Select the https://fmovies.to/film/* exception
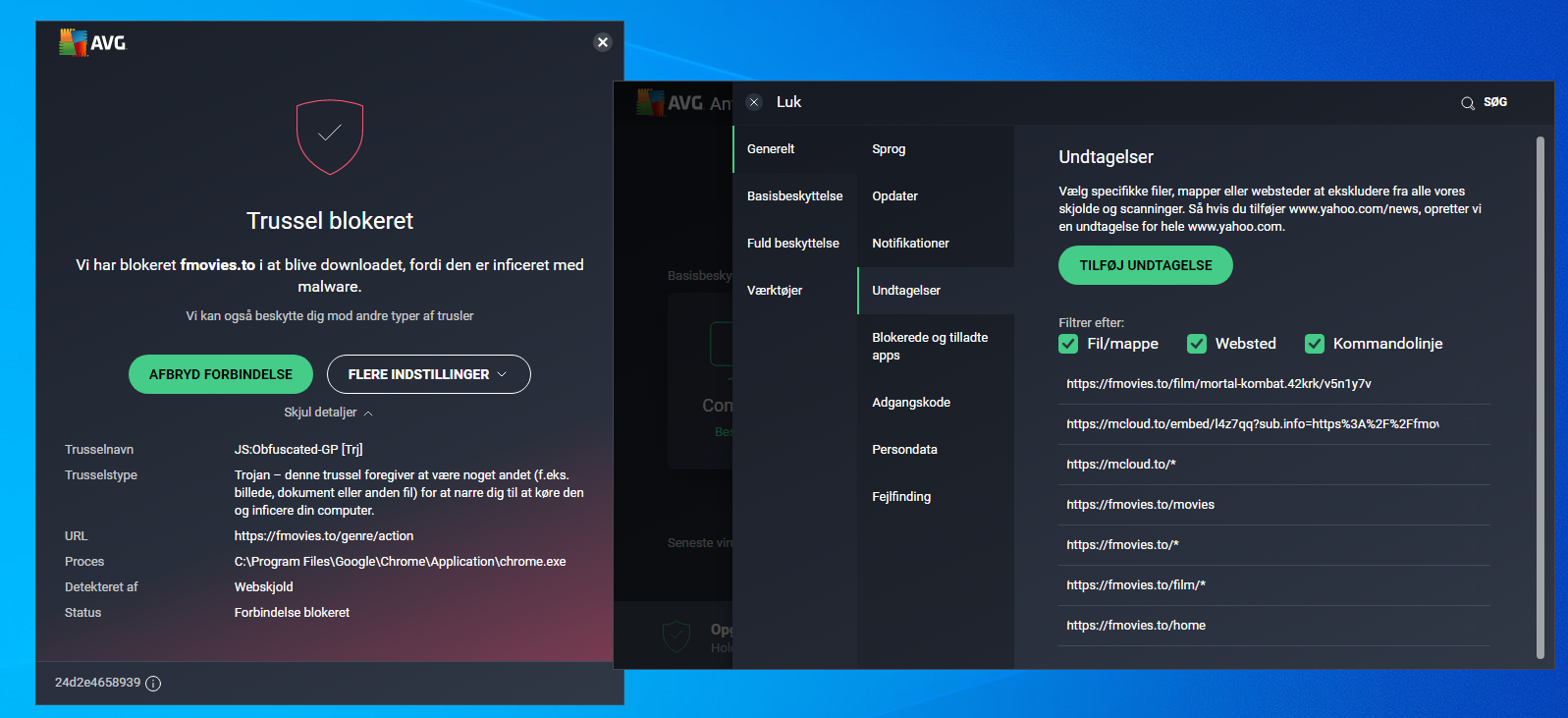Screen dimensions: 1568x718 pyautogui.click(x=1274, y=585)
